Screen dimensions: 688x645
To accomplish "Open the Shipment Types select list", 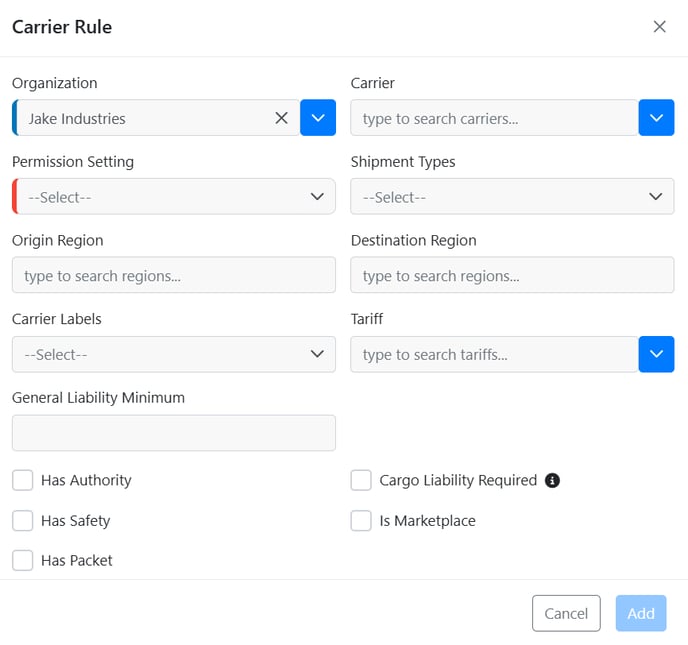I will point(512,197).
